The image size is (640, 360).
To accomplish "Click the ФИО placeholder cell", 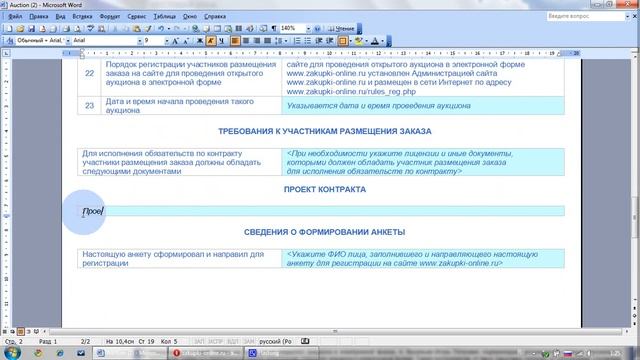I will 423,259.
